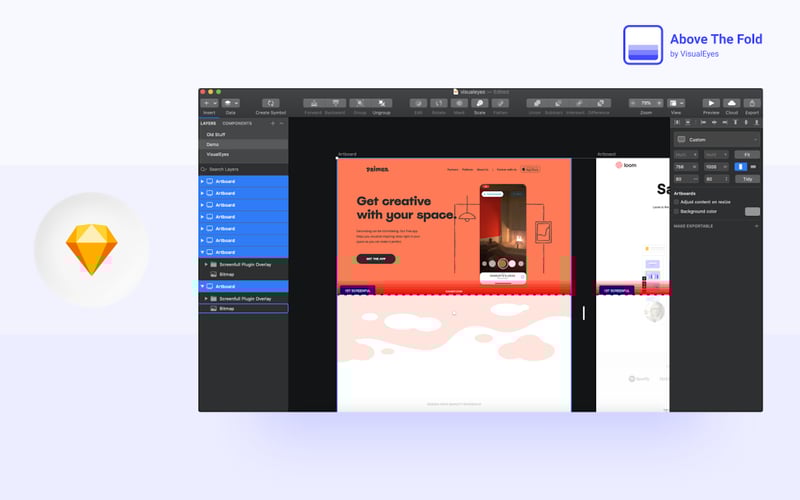Open the Data toolbar tool
800x500 pixels.
point(231,103)
